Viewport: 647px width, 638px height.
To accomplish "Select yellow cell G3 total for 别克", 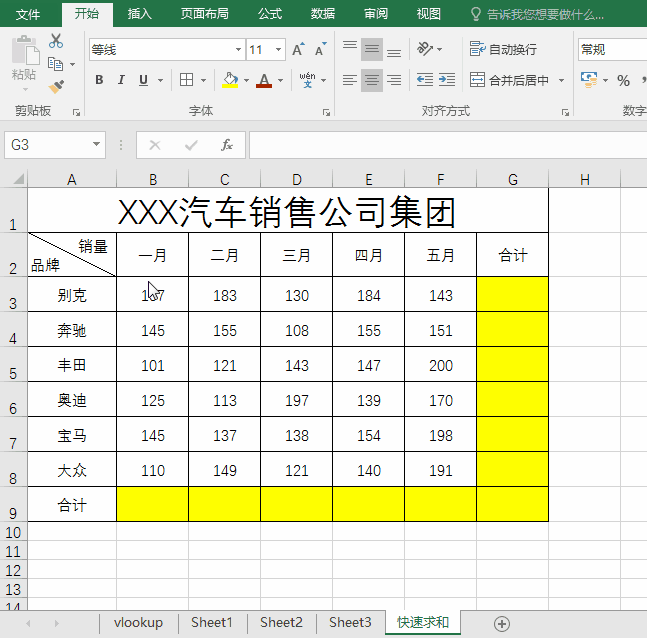I will tap(512, 294).
